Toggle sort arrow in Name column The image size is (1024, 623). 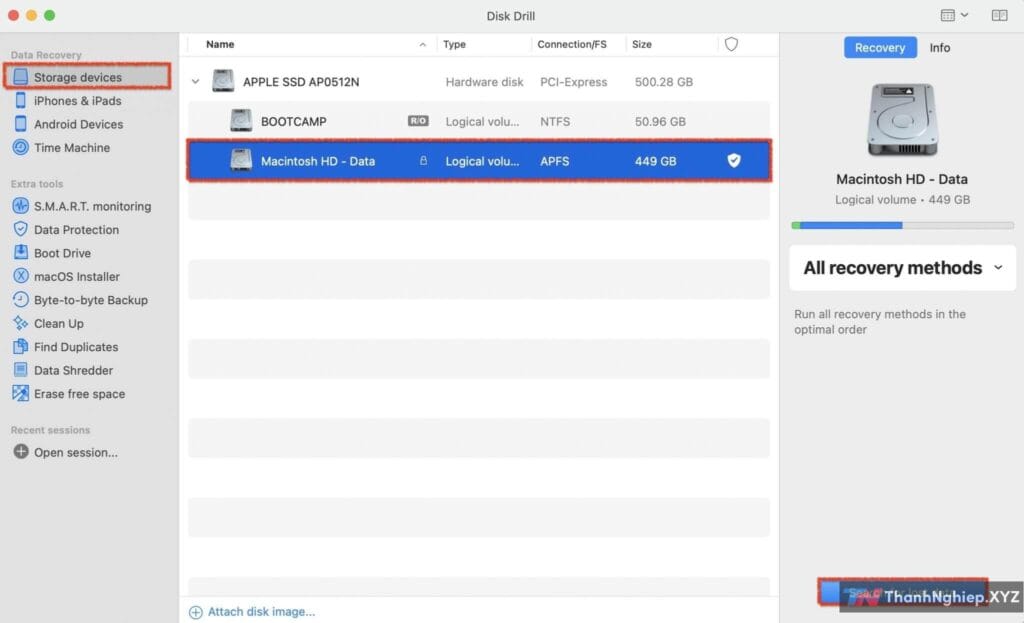tap(423, 44)
